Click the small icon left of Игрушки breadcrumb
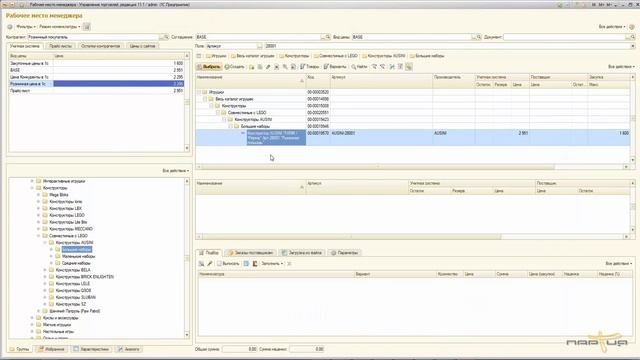 (x=199, y=56)
